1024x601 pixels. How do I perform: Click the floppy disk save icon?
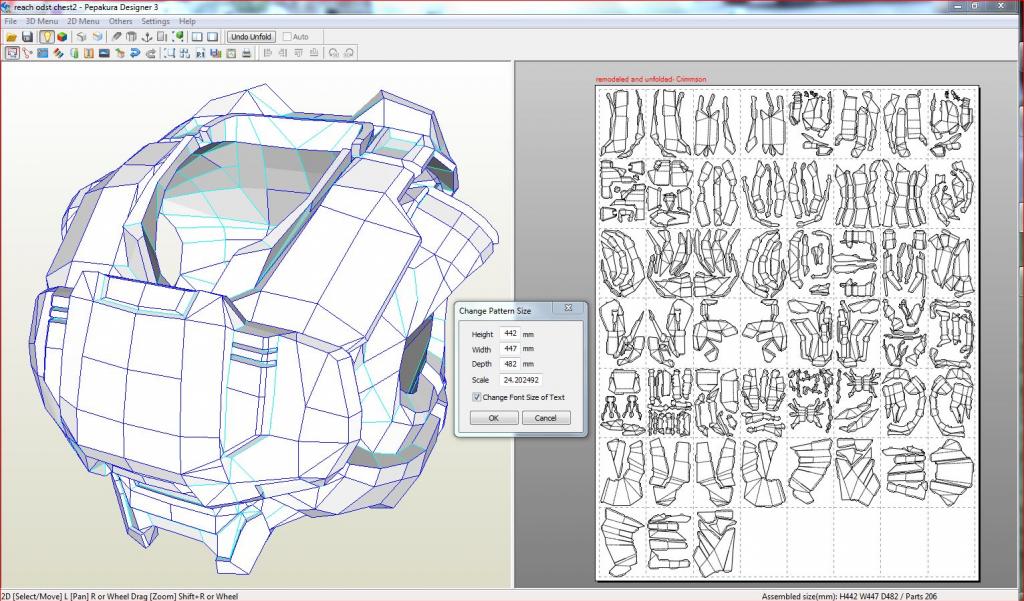click(28, 37)
